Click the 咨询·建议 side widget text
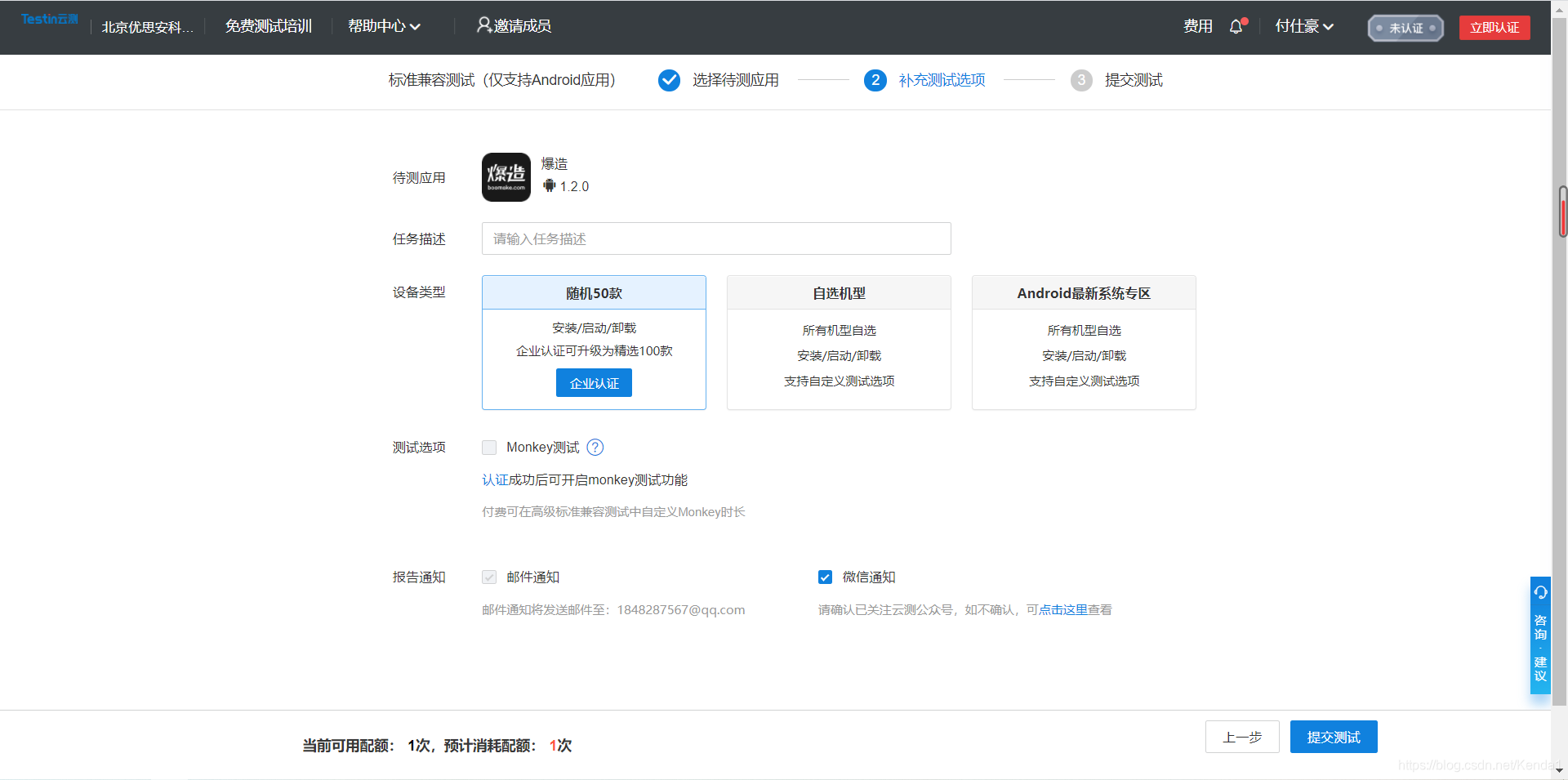 [1540, 648]
